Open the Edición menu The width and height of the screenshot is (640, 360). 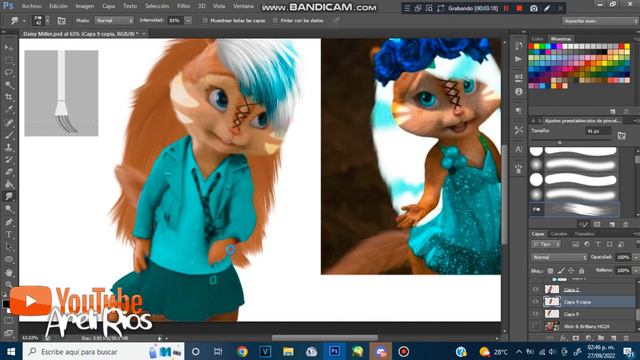pos(58,6)
